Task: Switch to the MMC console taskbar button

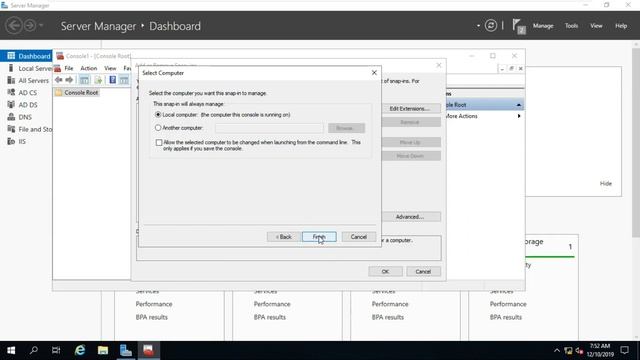Action: 149,350
